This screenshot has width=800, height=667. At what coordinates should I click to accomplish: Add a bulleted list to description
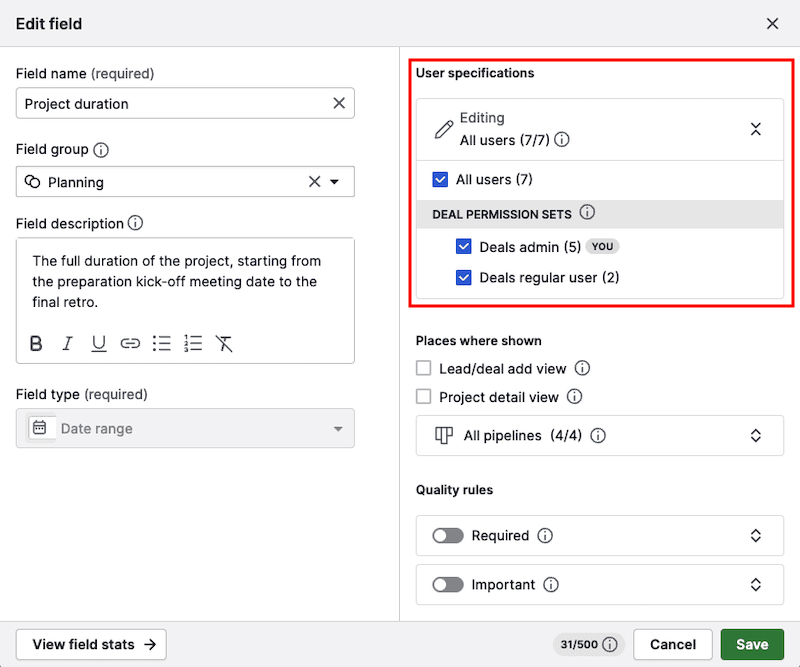[162, 344]
